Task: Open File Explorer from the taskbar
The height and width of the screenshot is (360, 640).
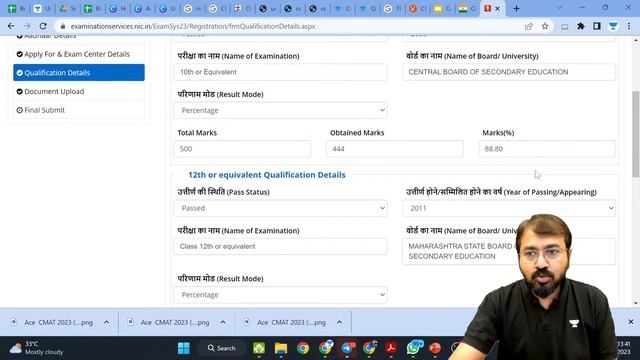Action: click(x=281, y=348)
